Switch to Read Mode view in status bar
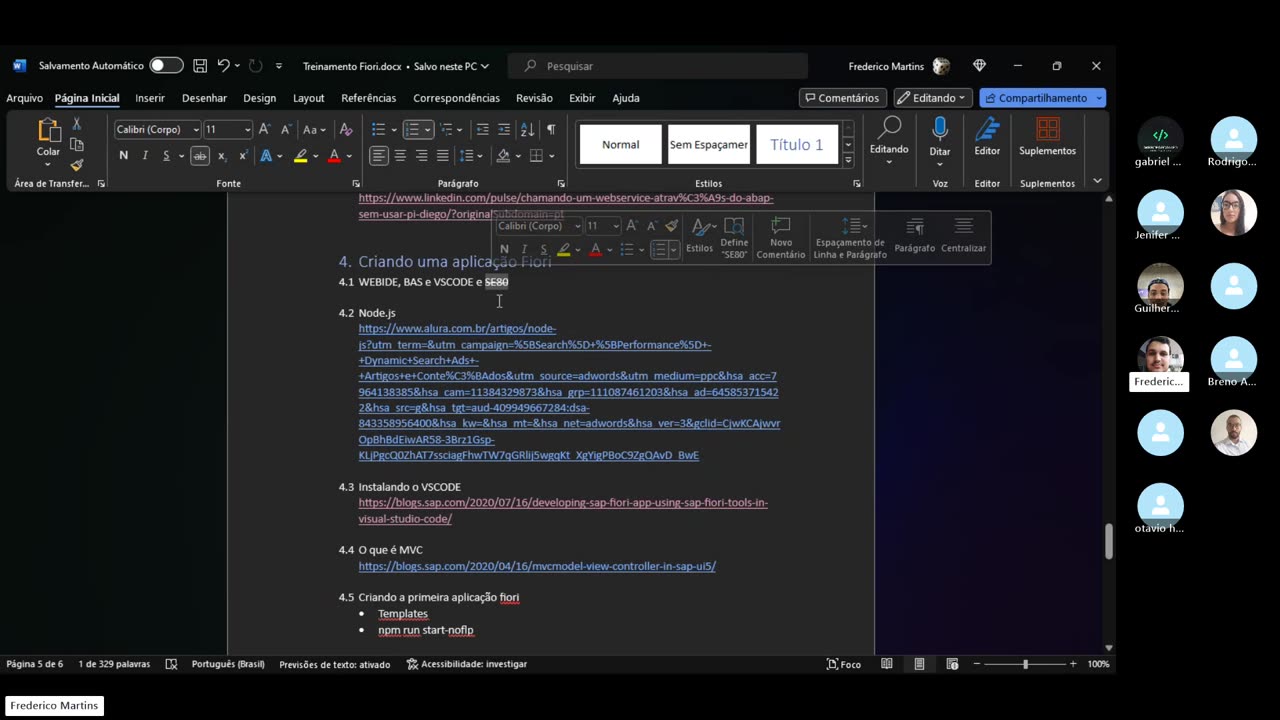Image resolution: width=1280 pixels, height=720 pixels. 887,664
